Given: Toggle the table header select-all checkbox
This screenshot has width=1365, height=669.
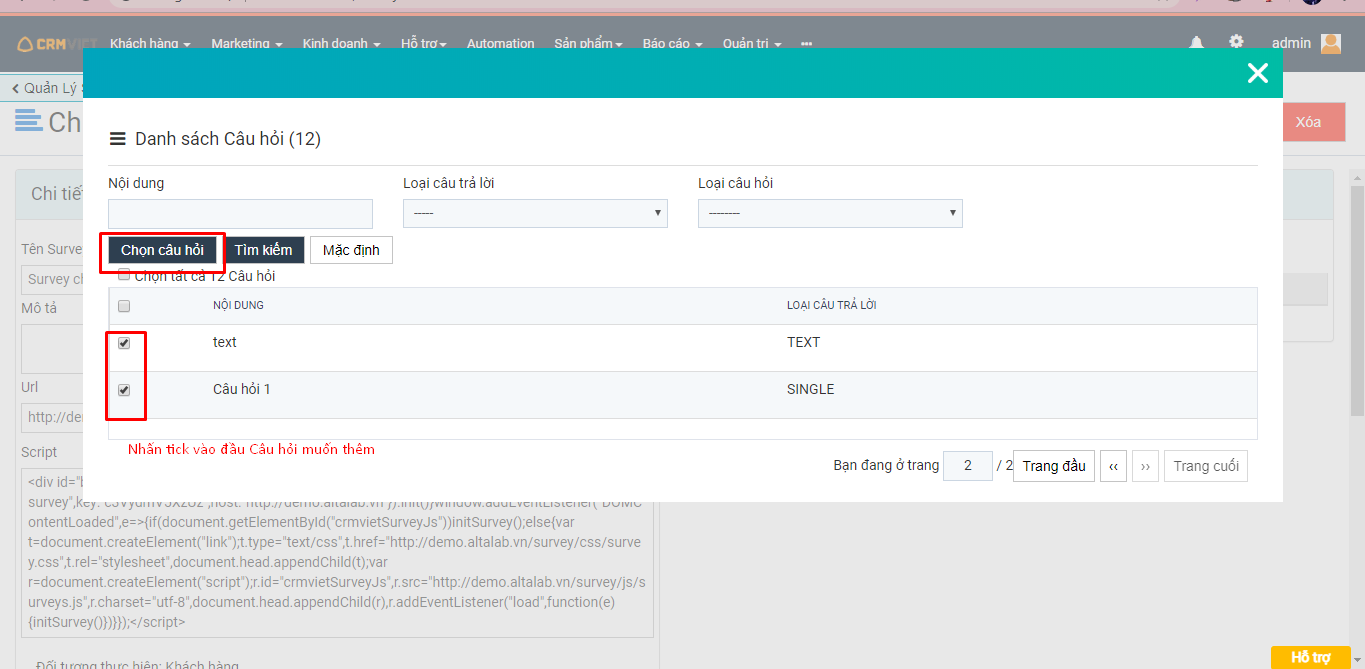Looking at the screenshot, I should click(124, 306).
